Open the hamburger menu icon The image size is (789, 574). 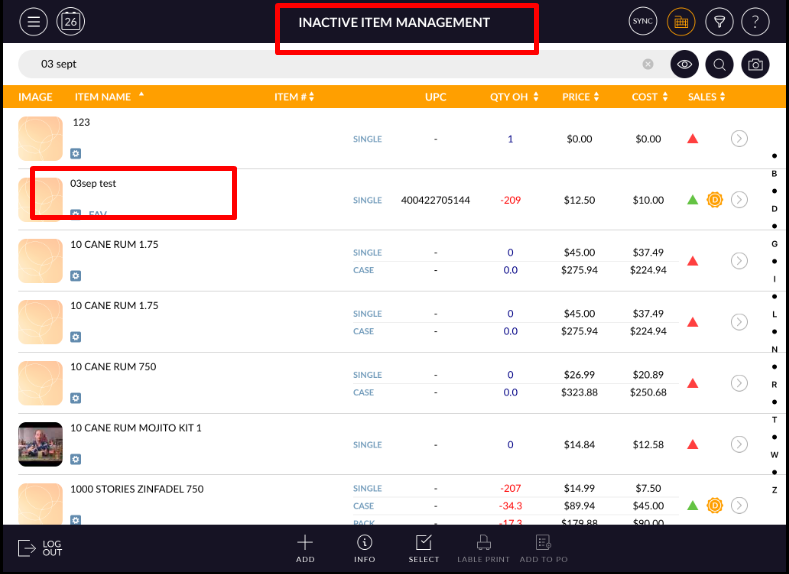click(x=34, y=21)
